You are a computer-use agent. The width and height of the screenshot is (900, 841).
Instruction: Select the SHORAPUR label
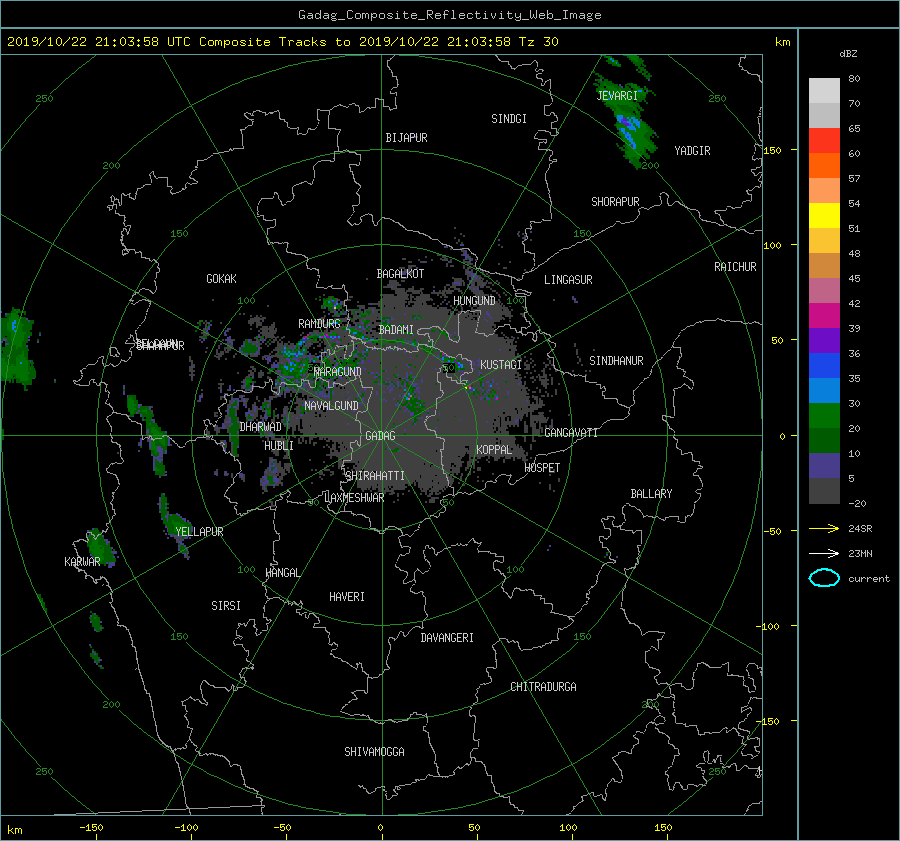615,202
